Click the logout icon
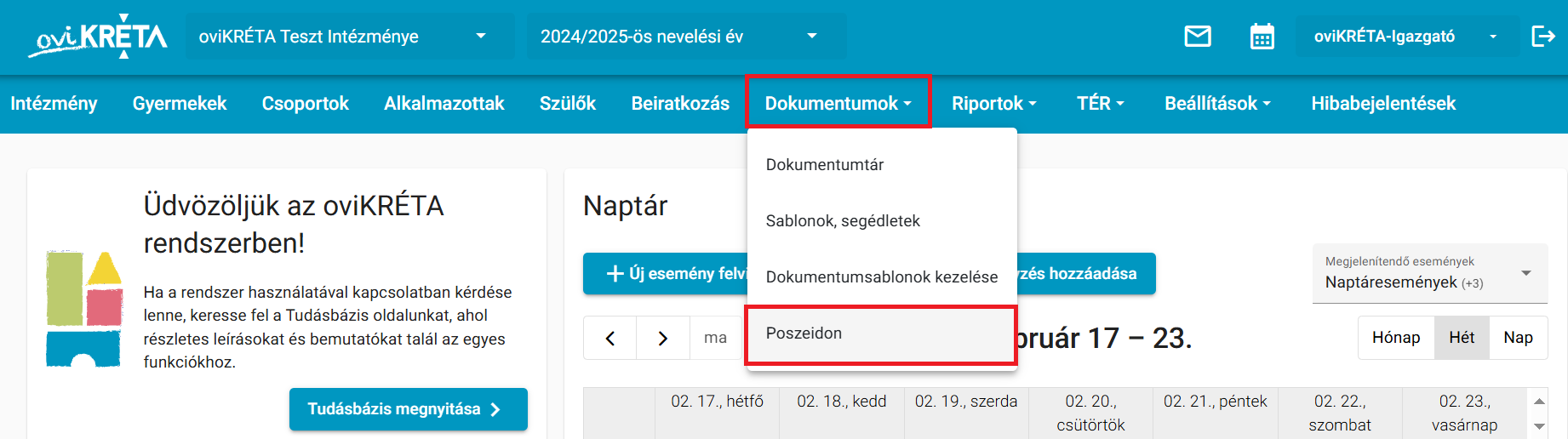This screenshot has height=439, width=1568. 1543,36
